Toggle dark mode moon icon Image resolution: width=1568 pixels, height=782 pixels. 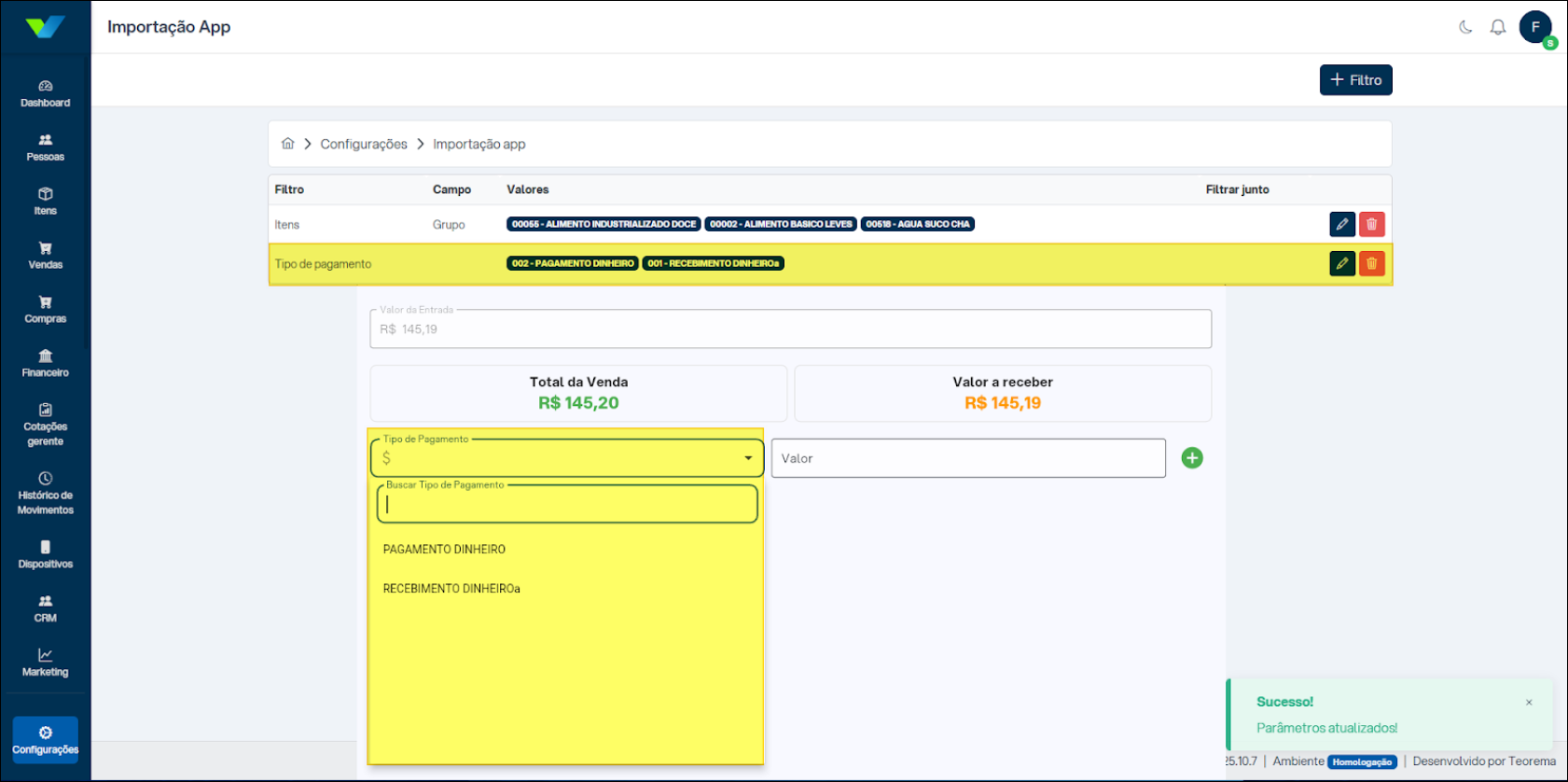(x=1465, y=27)
